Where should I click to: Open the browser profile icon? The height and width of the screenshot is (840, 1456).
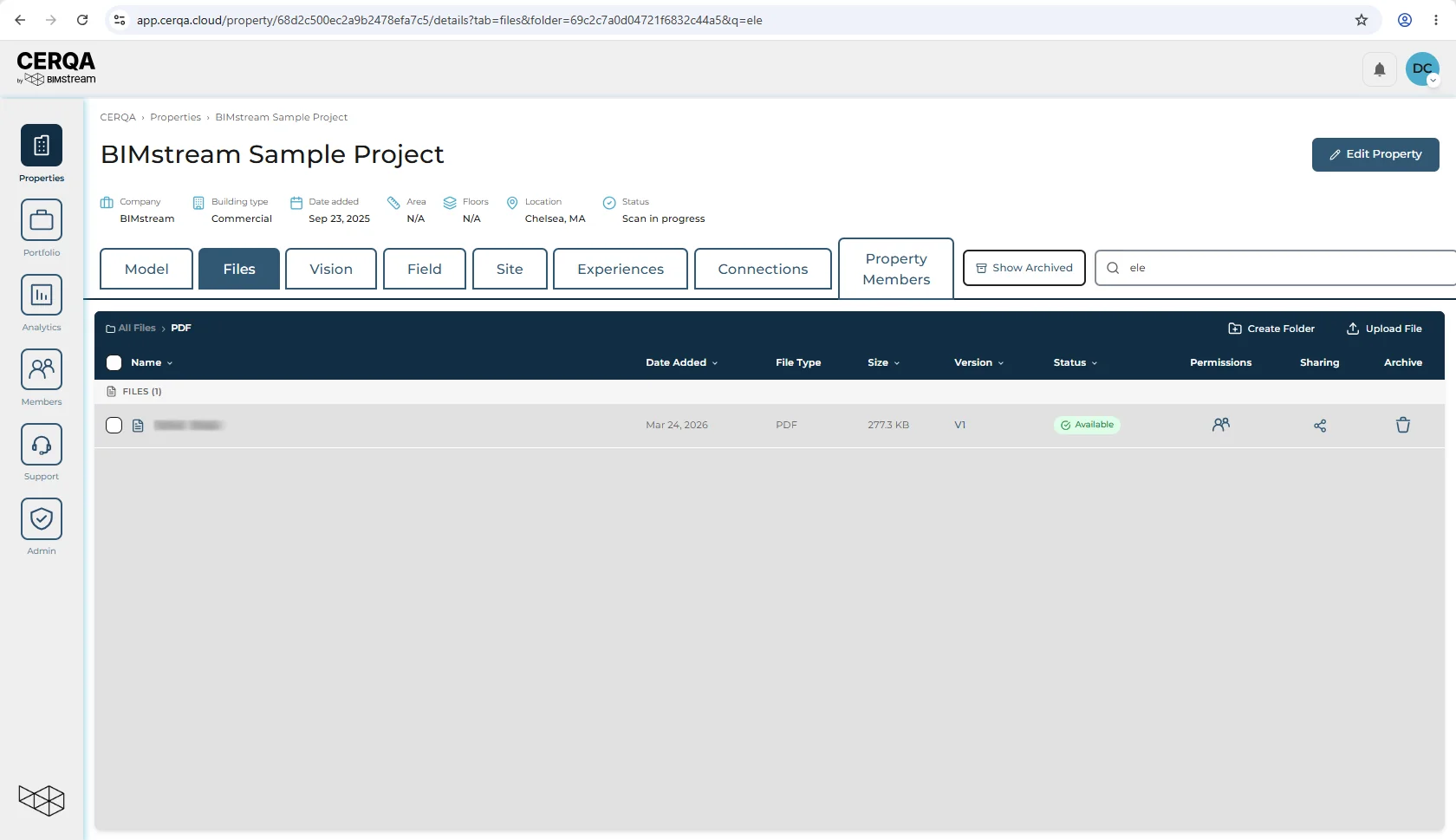coord(1405,20)
